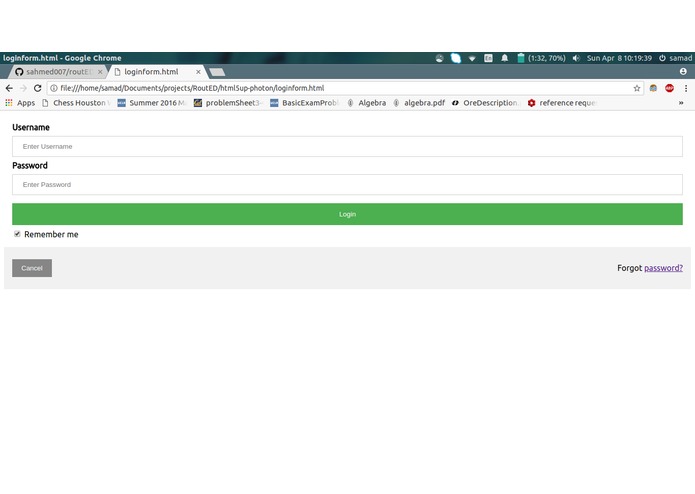Open reference reque bookmark
Viewport: 695px width, 494px height.
point(562,103)
